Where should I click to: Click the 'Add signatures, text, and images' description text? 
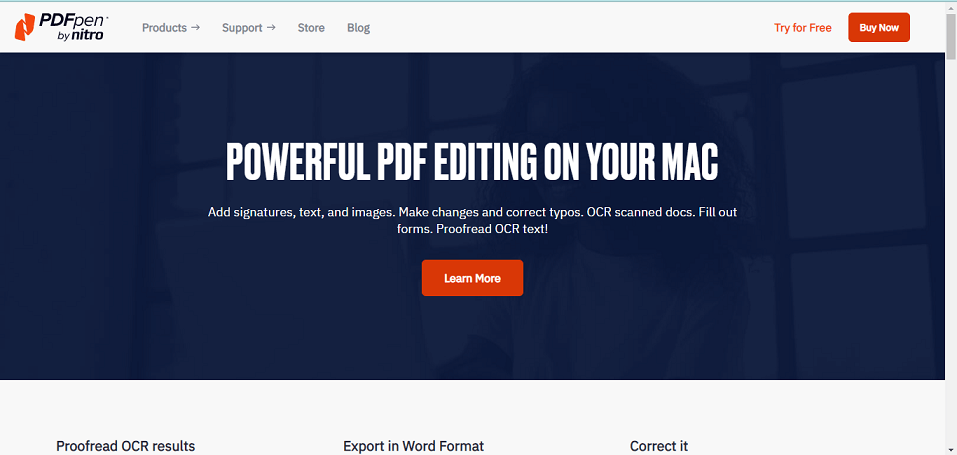472,221
